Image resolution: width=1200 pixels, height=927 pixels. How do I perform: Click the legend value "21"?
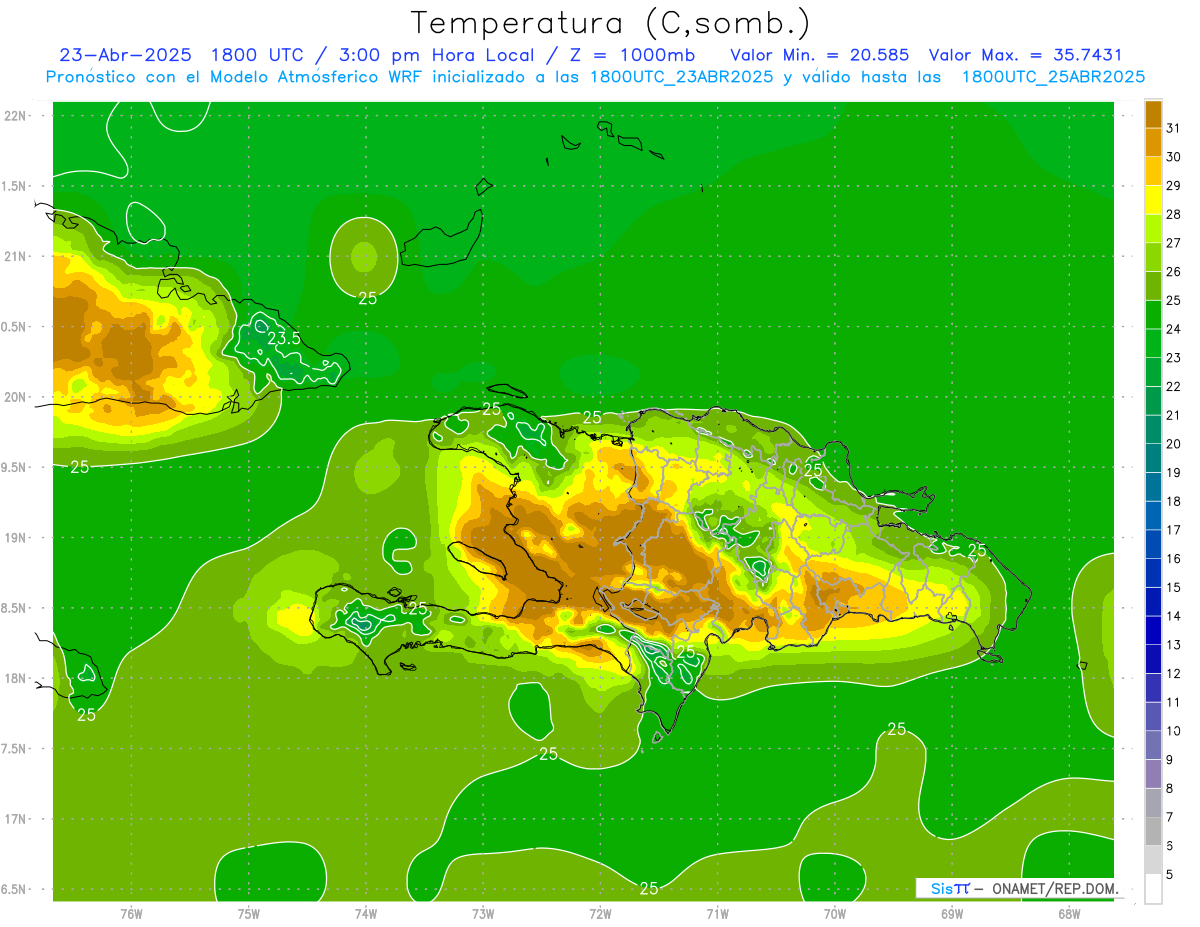click(1173, 415)
